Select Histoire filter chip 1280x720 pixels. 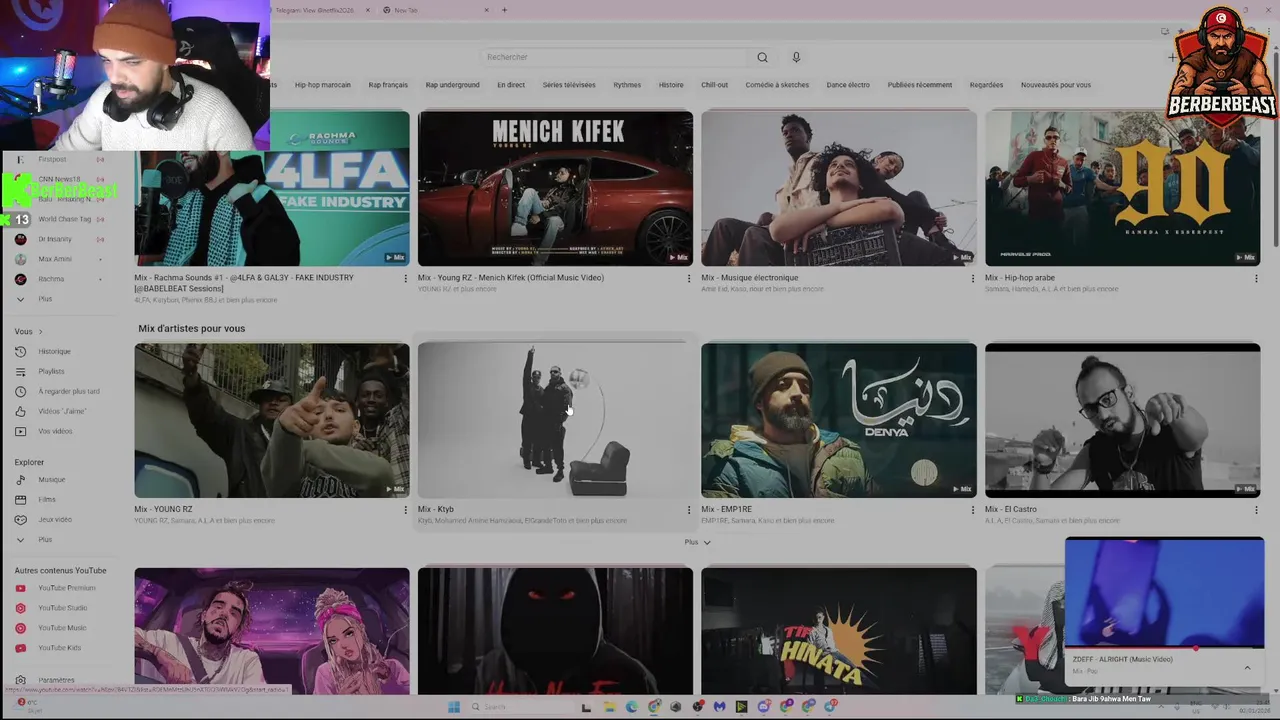(671, 85)
